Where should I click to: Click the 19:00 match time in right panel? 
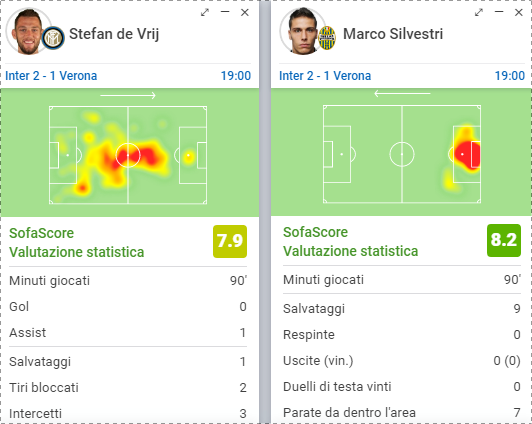510,76
